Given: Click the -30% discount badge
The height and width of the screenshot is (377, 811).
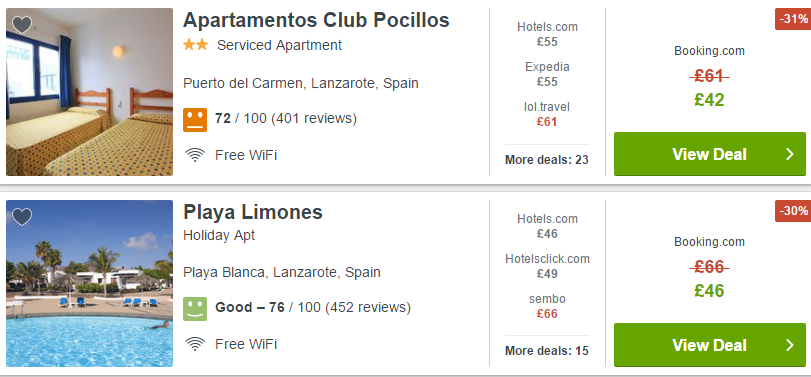Looking at the screenshot, I should pos(793,211).
